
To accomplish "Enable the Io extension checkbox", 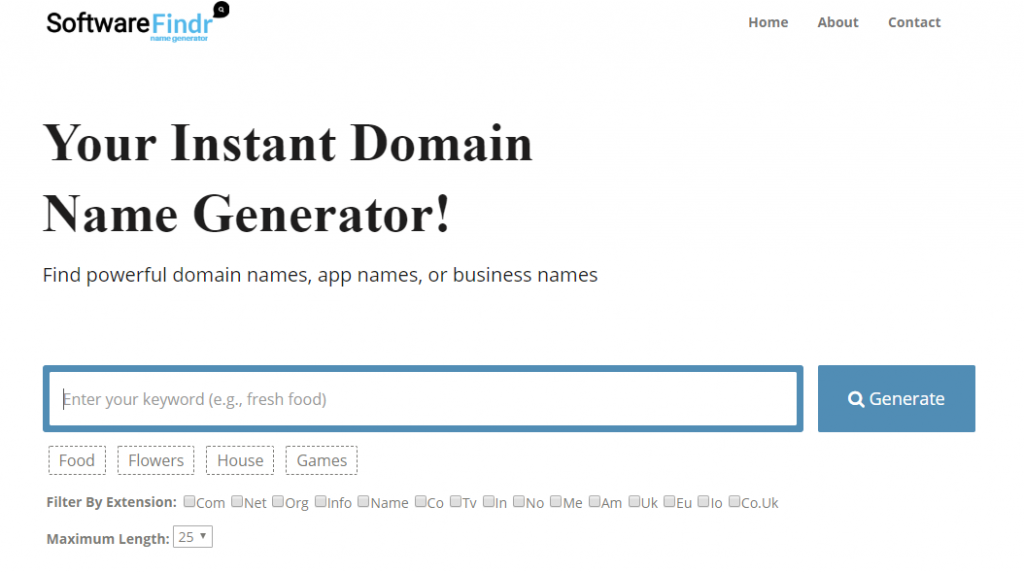I will (703, 501).
